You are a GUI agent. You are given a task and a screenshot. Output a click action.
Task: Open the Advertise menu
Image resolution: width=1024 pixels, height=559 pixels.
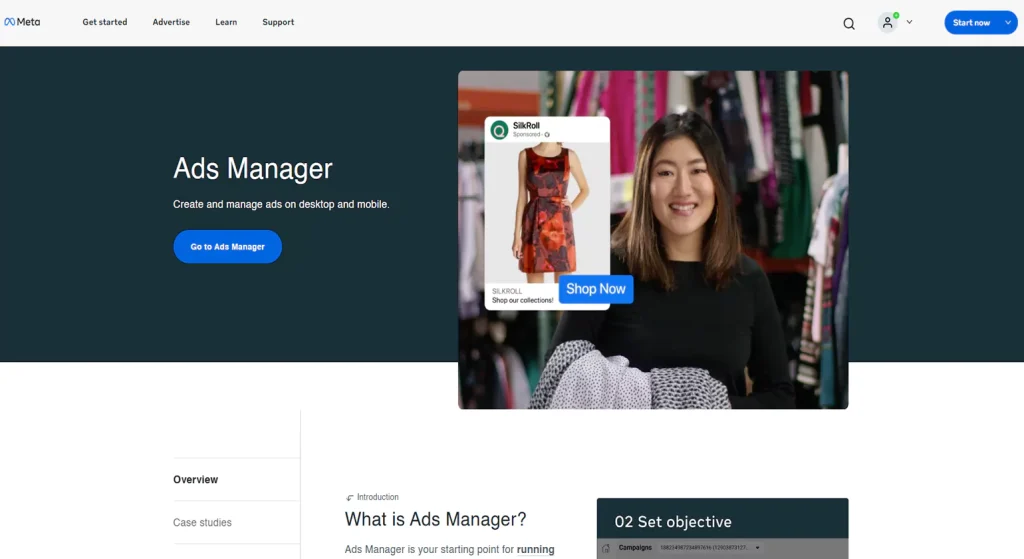click(x=171, y=22)
